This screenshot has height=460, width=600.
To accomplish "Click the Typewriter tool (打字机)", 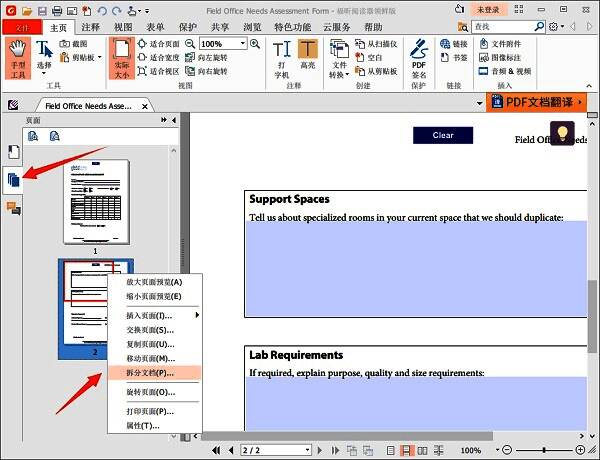I will tap(281, 59).
